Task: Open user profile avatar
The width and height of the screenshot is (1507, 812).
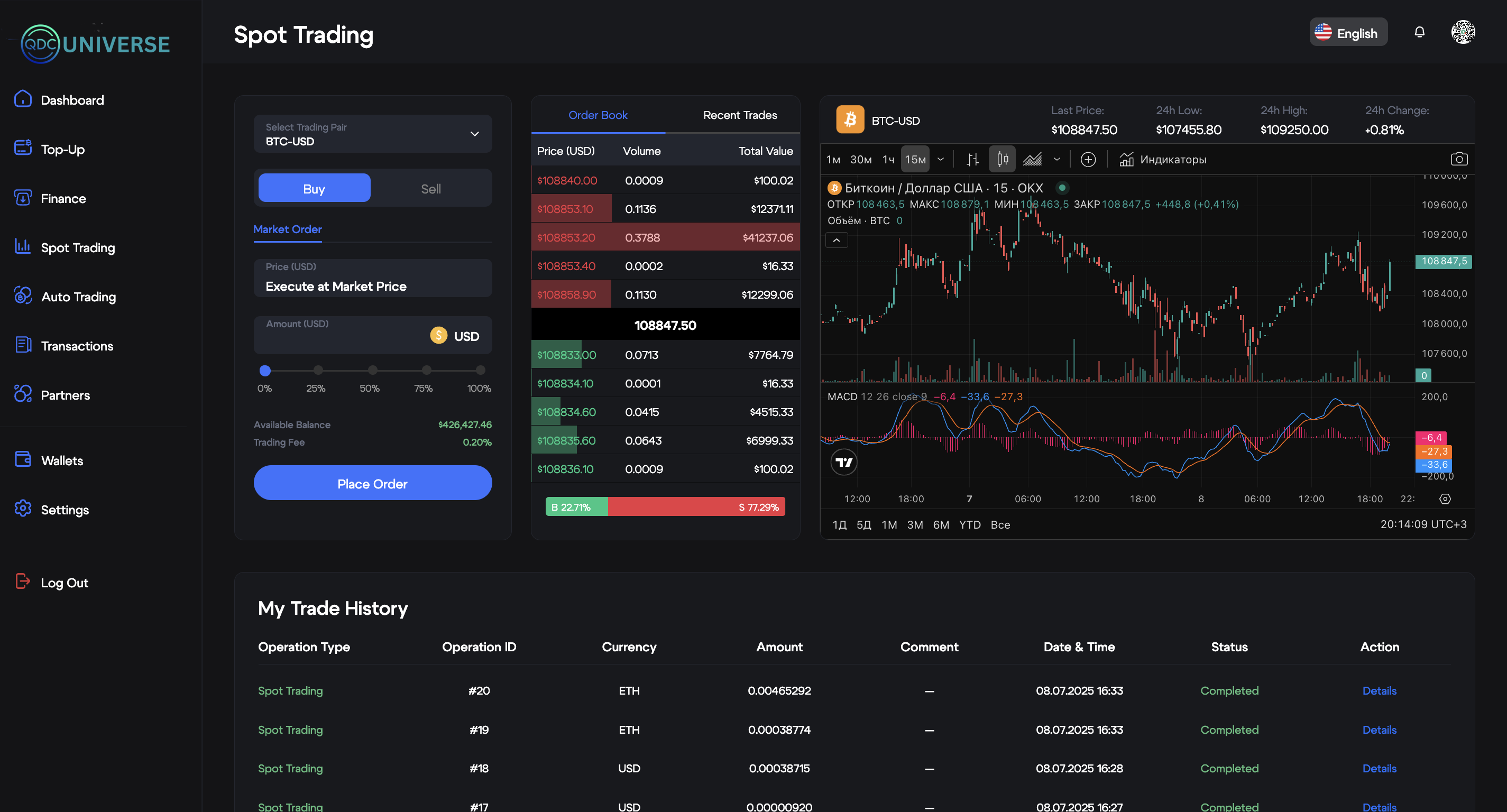Action: 1463,32
